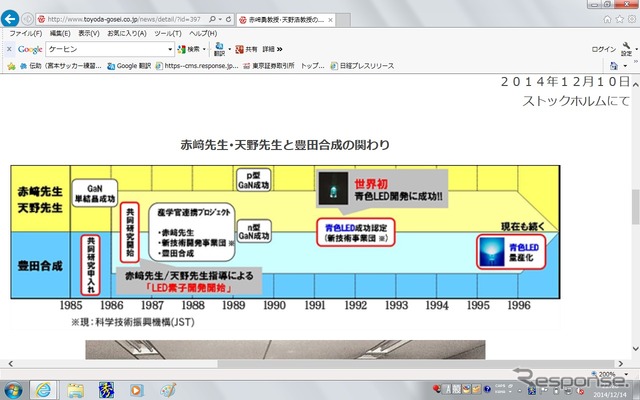Open the address bar autocomplete dropdown arrow

[220, 19]
